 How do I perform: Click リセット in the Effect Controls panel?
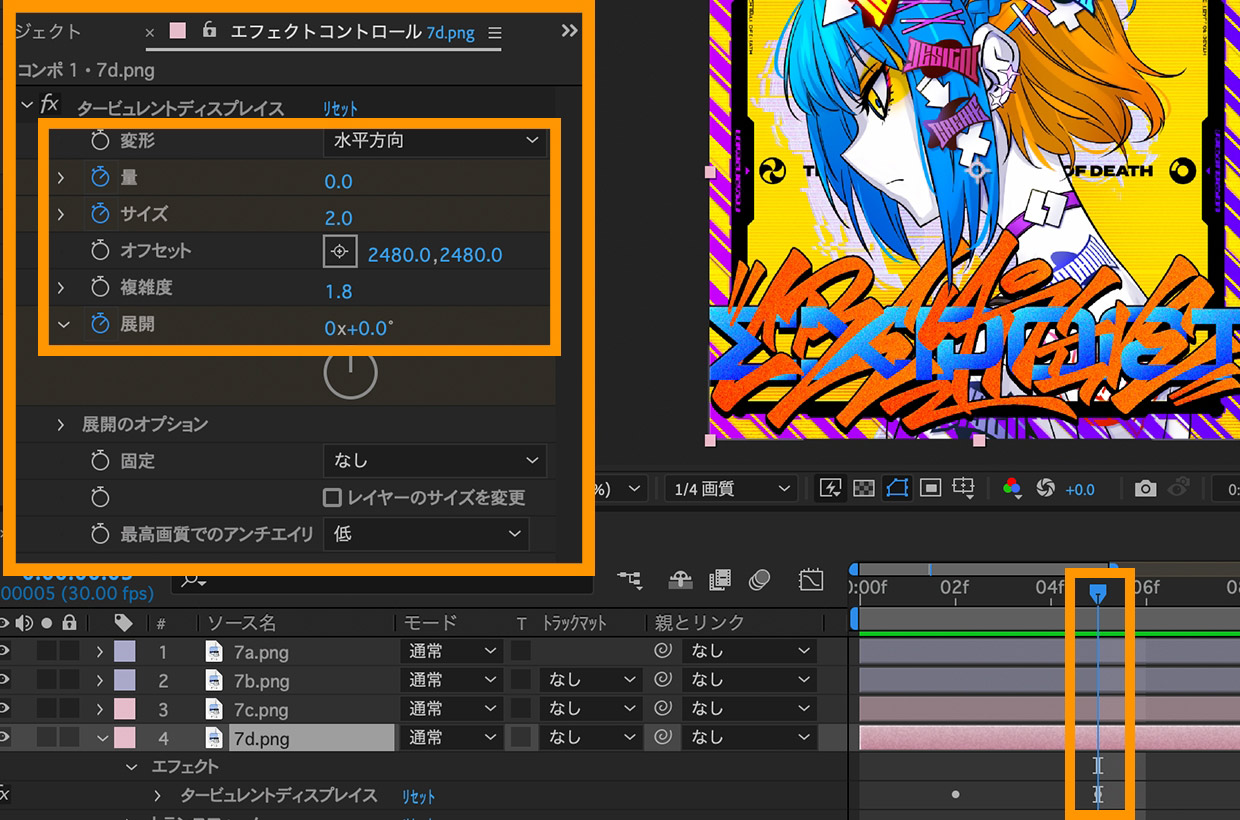(x=340, y=108)
